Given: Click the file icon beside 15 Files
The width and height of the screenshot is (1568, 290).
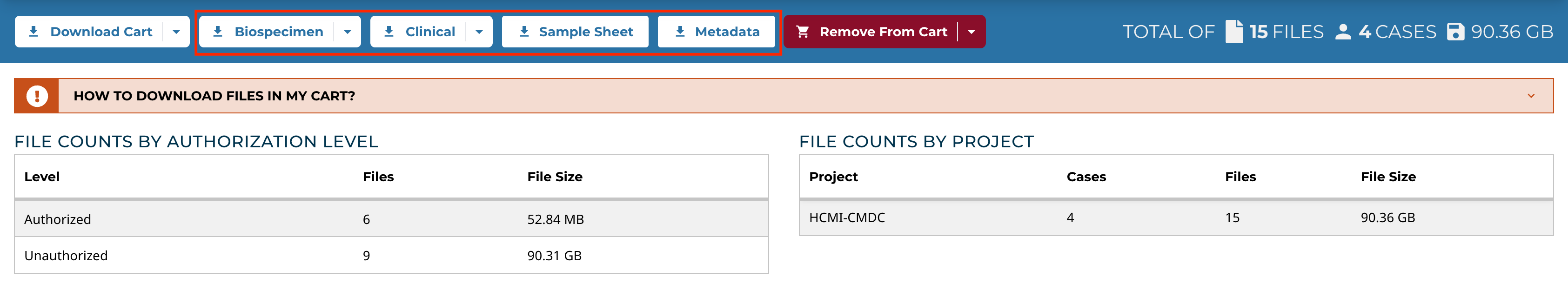Looking at the screenshot, I should tap(1234, 32).
